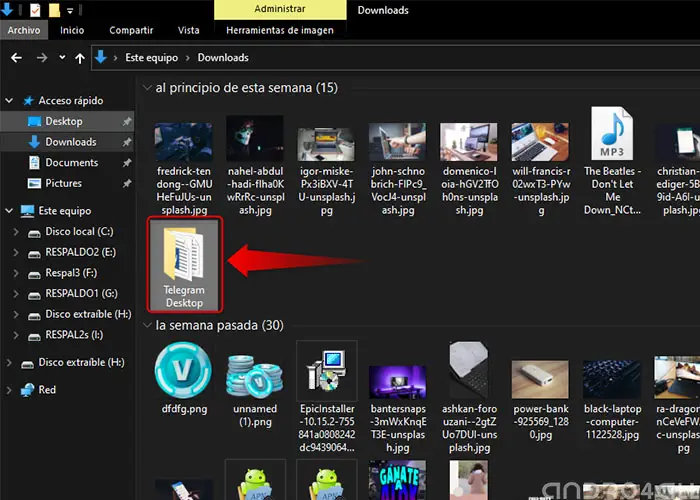Click the Downloads folder icon in address bar
The image size is (700, 500).
tap(101, 57)
